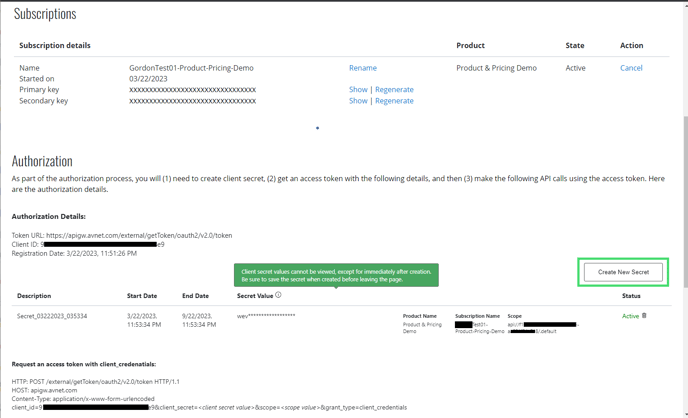
Task: Click the End Date column header
Action: pos(195,296)
